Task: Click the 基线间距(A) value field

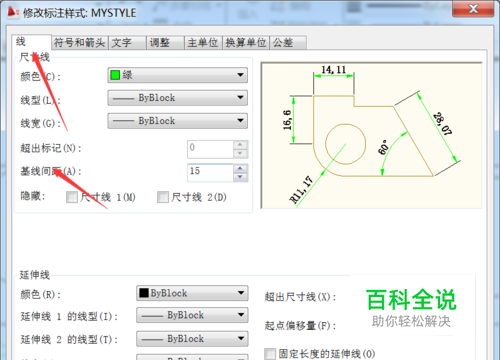Action: (210, 172)
